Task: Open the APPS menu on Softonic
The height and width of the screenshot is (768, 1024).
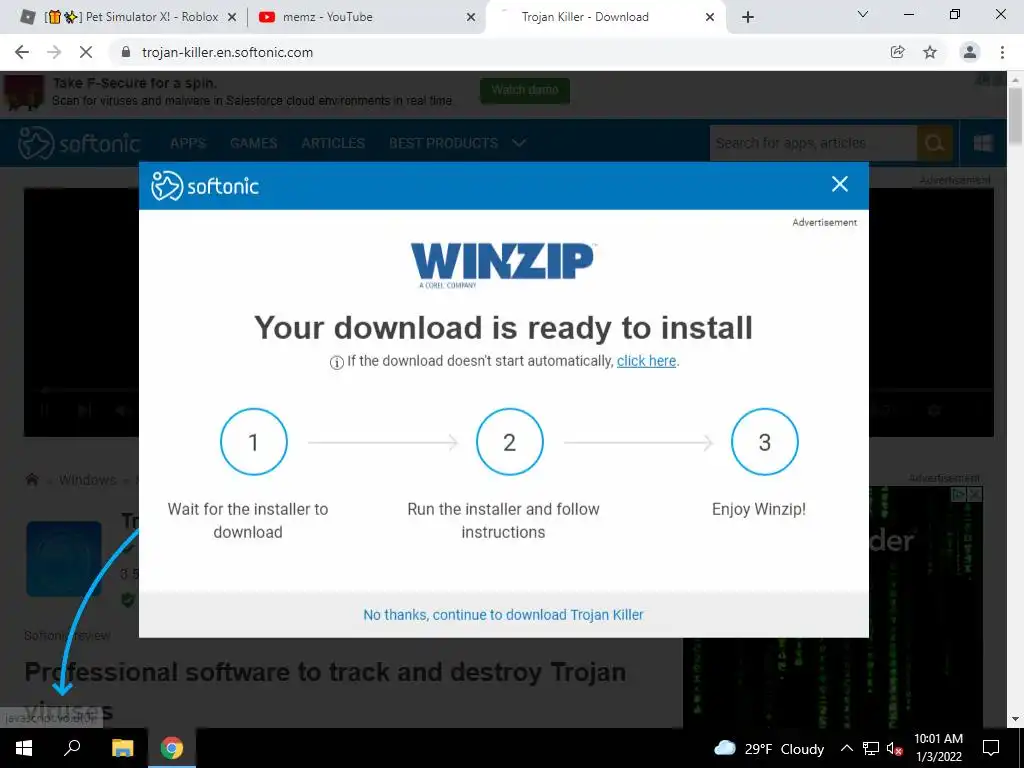Action: (188, 143)
